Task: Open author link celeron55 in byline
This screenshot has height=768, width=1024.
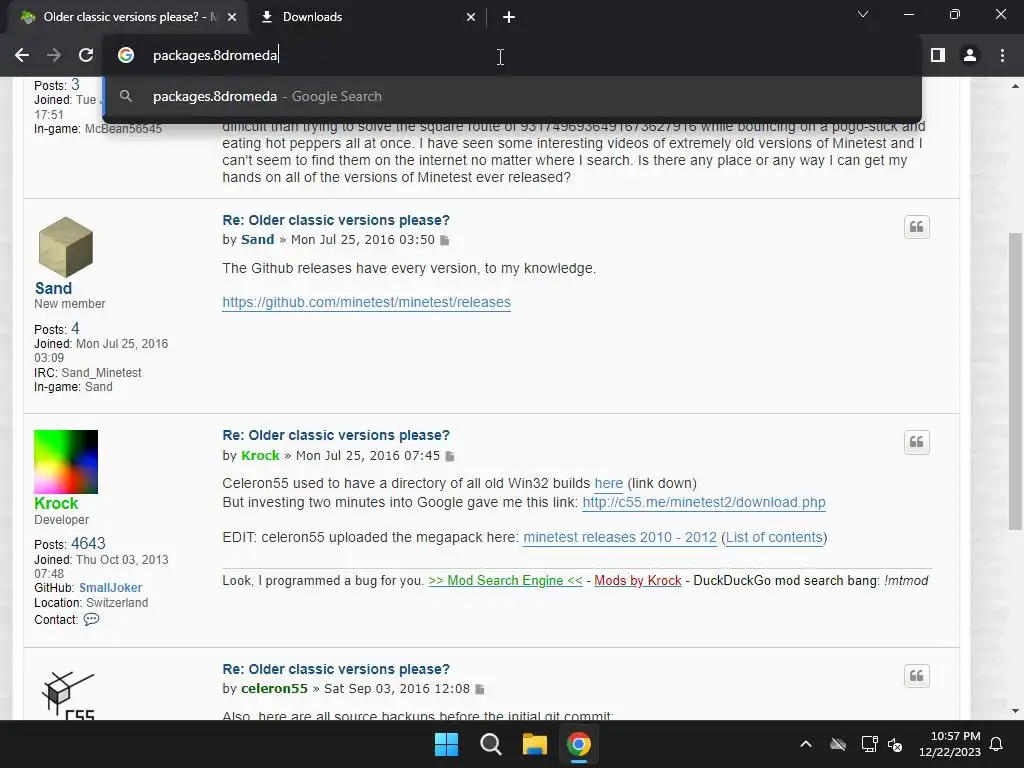Action: point(274,689)
